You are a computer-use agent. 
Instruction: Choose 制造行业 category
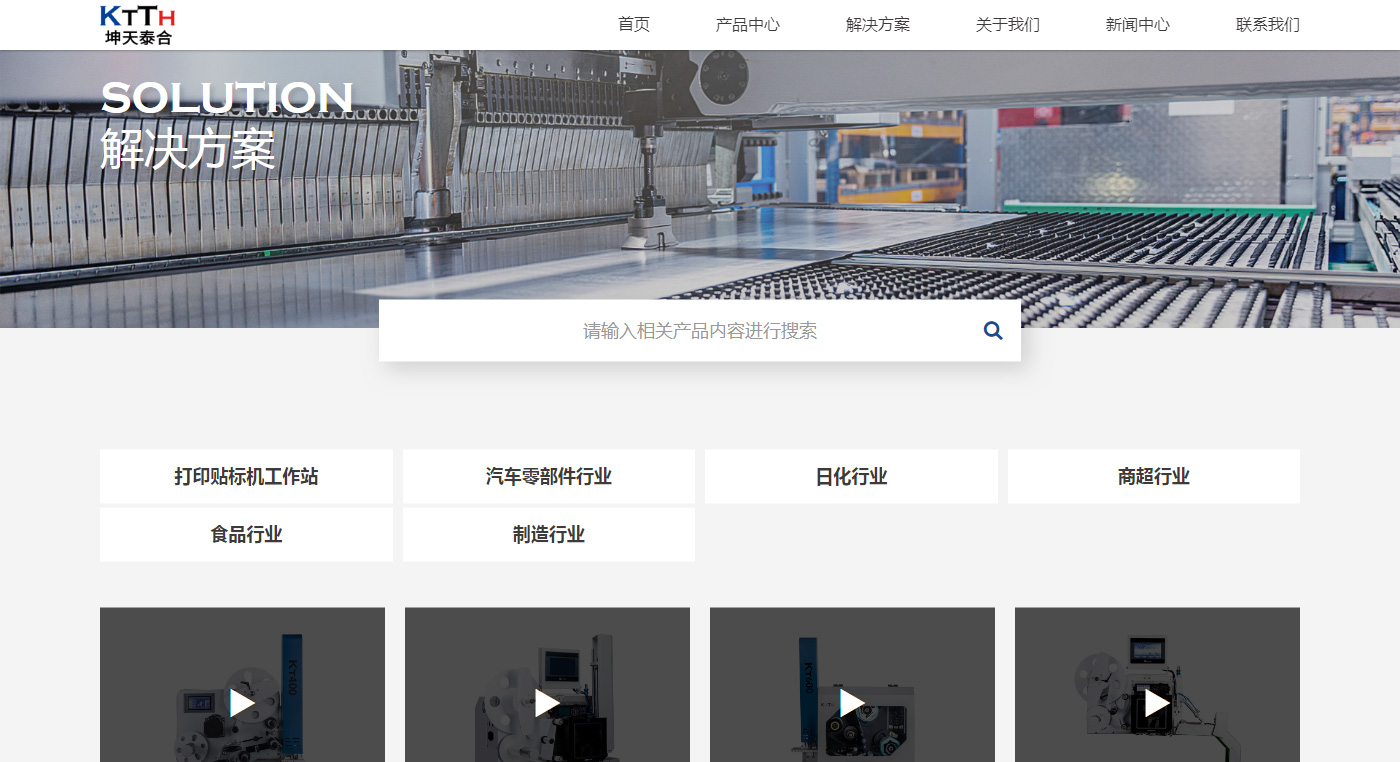tap(548, 535)
